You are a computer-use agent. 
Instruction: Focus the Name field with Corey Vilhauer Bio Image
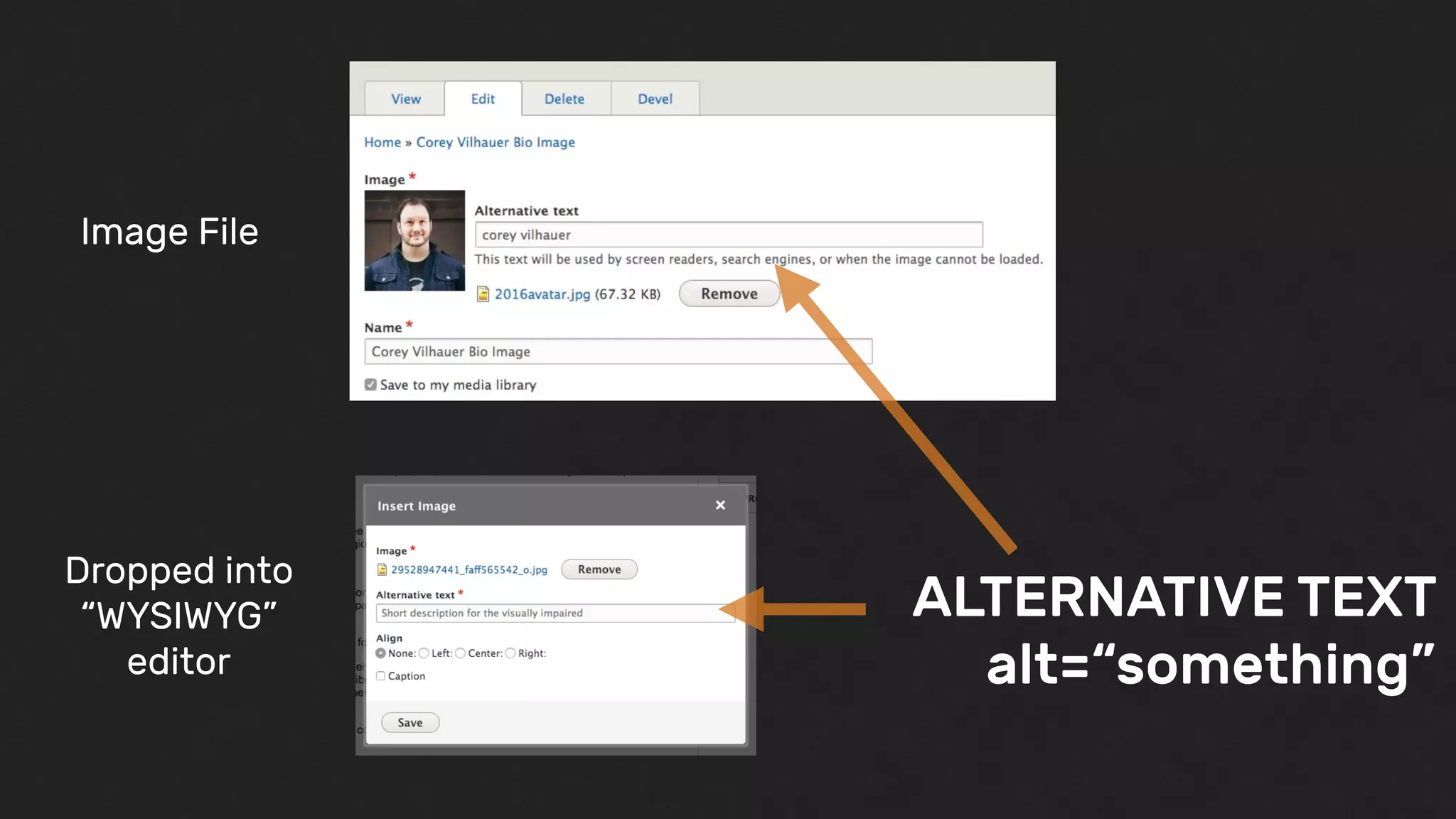618,351
